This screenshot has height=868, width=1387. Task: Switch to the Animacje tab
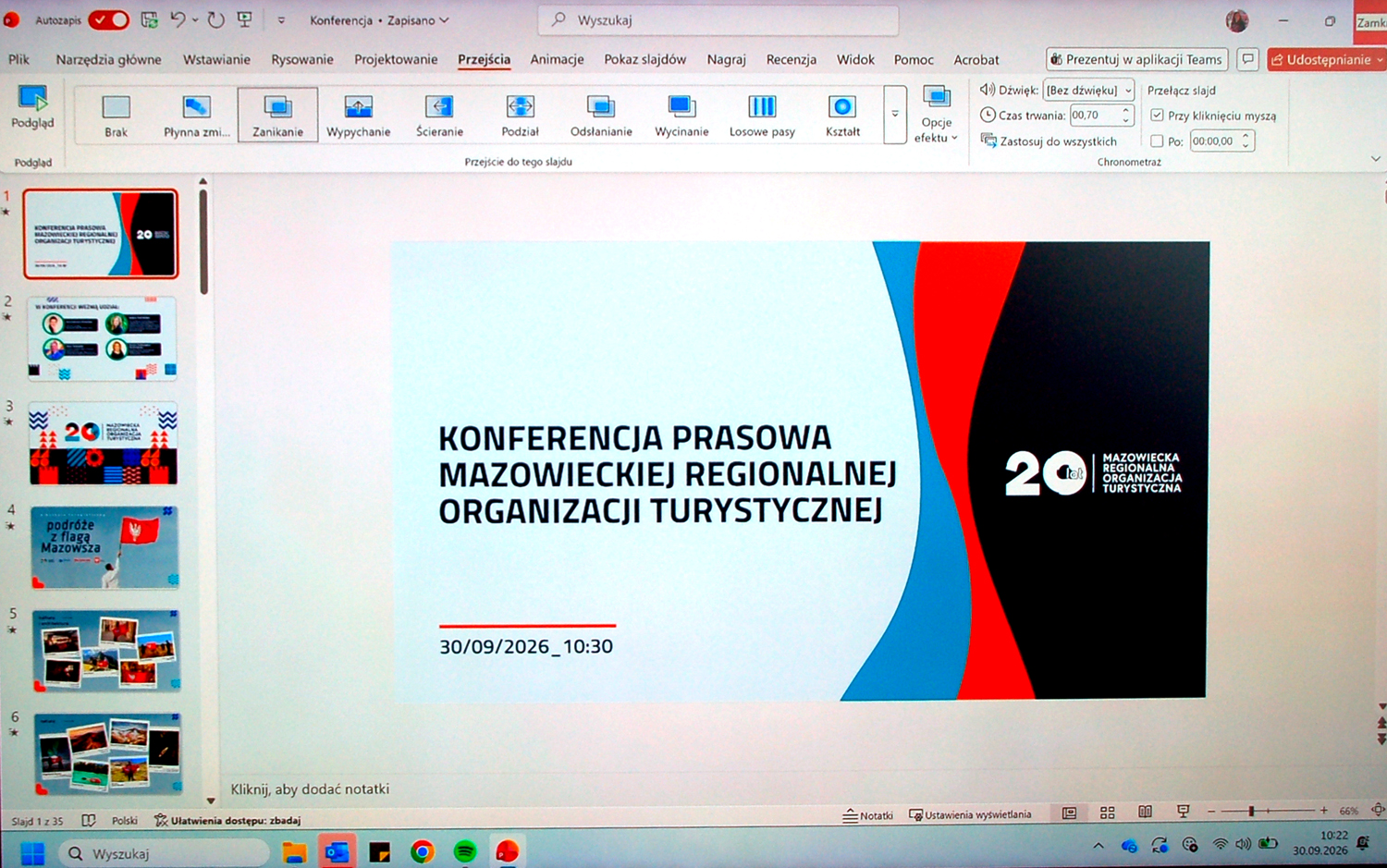pyautogui.click(x=557, y=59)
